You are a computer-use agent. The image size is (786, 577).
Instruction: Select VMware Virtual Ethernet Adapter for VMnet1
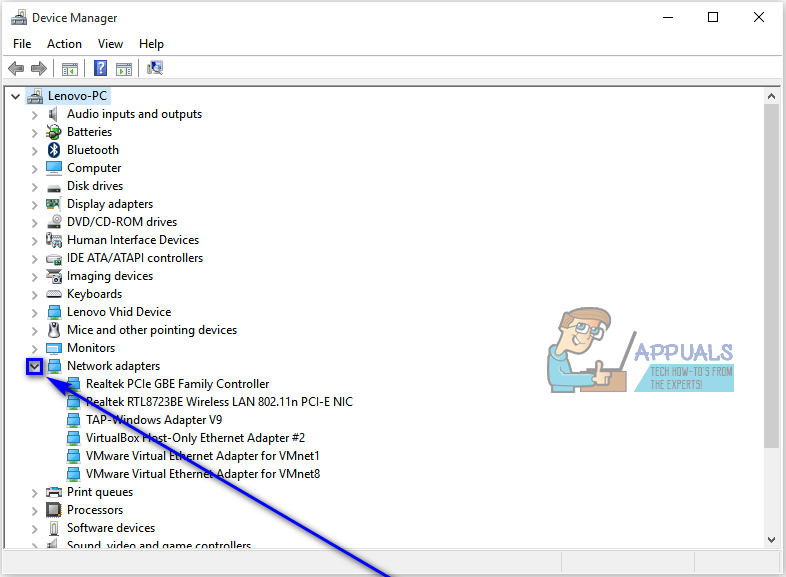tap(203, 456)
